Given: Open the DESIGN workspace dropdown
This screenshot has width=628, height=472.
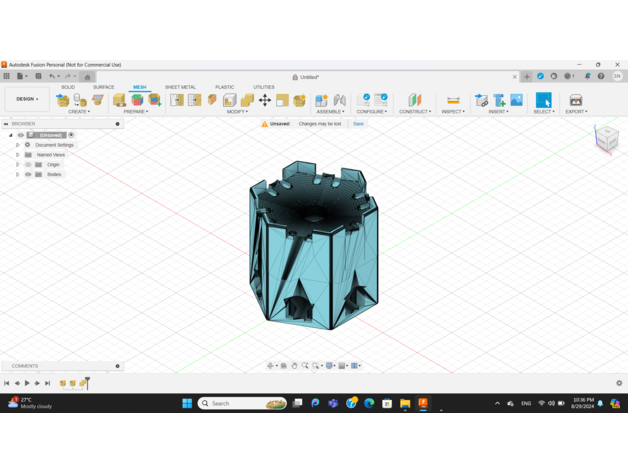Looking at the screenshot, I should [27, 99].
